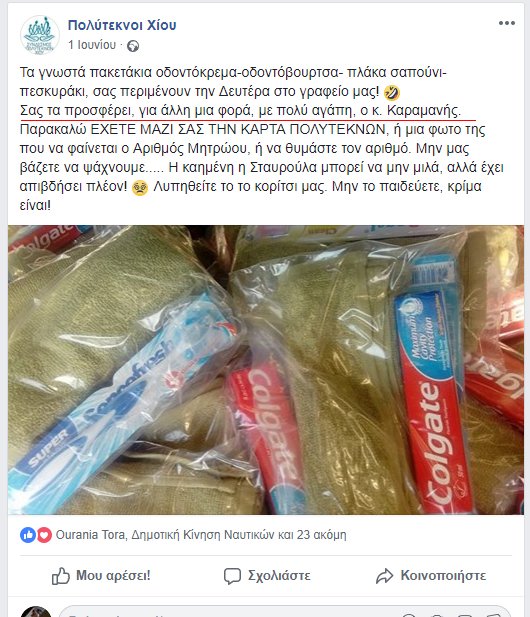Click the comment input field at bottom

[x=285, y=611]
